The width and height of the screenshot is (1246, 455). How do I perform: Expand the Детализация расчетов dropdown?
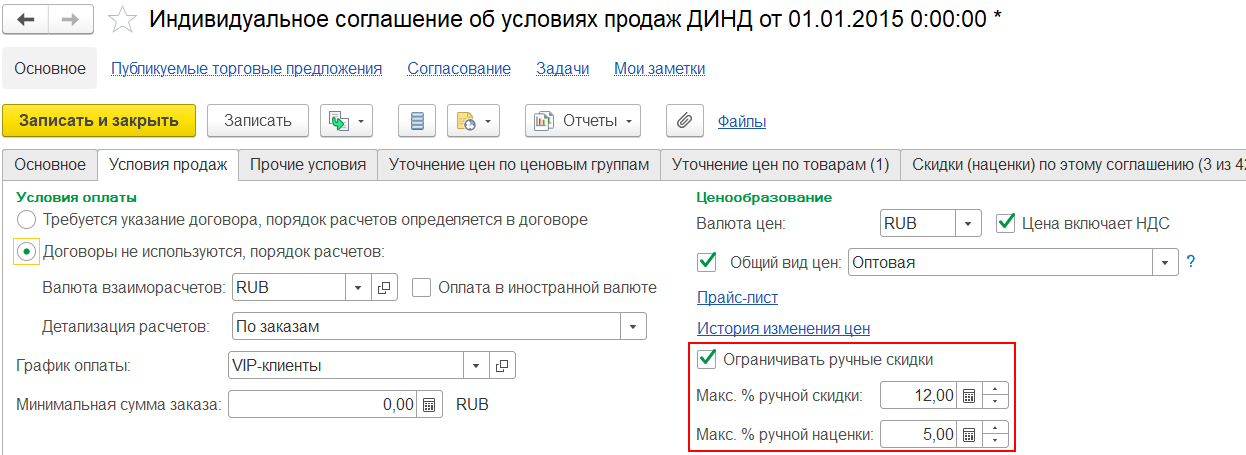tap(633, 326)
